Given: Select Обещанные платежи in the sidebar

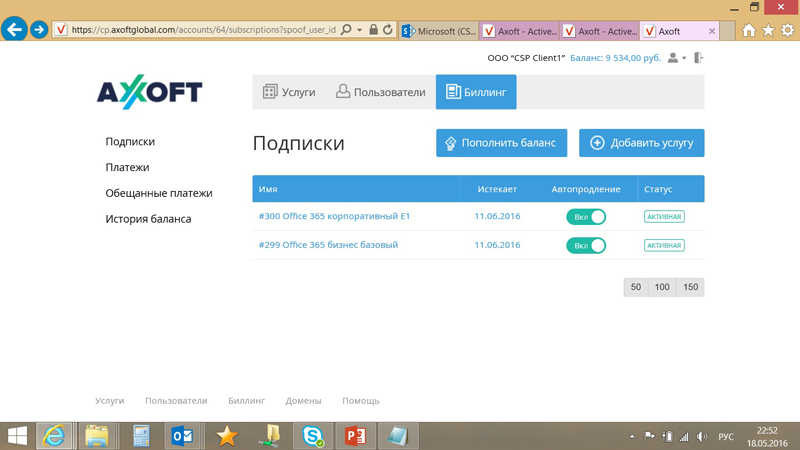Looking at the screenshot, I should (x=159, y=193).
